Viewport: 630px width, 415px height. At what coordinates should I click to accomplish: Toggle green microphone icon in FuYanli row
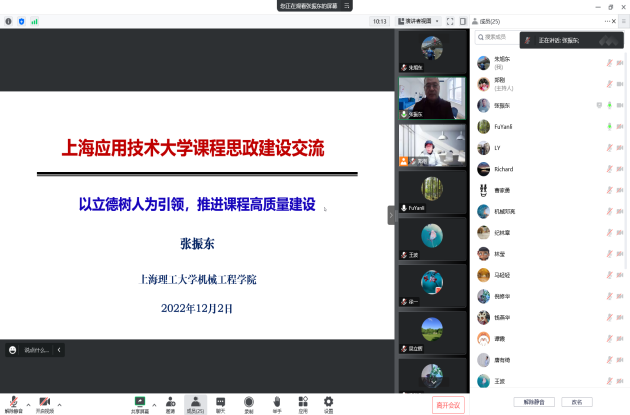pyautogui.click(x=610, y=127)
